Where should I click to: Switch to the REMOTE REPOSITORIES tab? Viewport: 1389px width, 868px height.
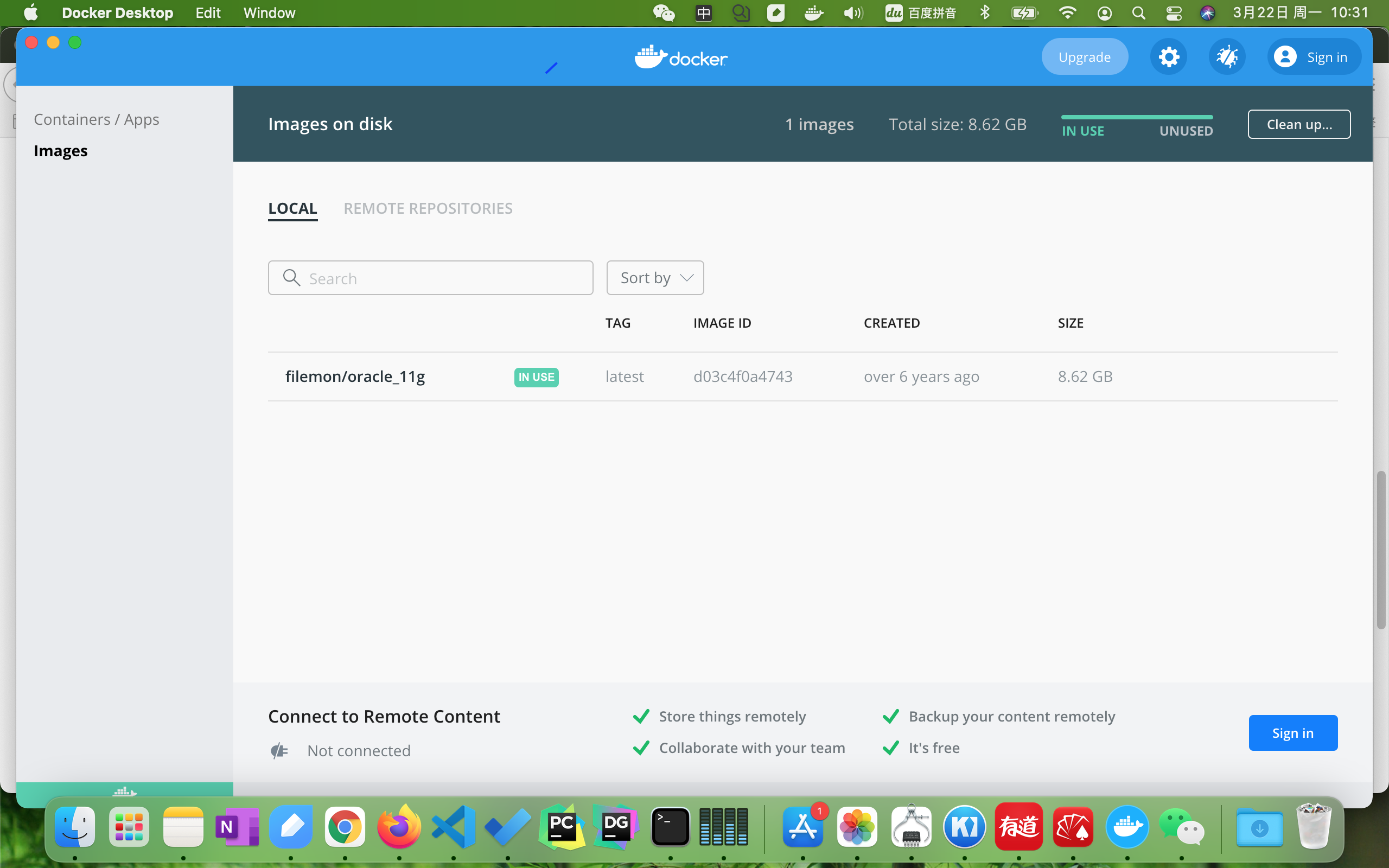[427, 208]
